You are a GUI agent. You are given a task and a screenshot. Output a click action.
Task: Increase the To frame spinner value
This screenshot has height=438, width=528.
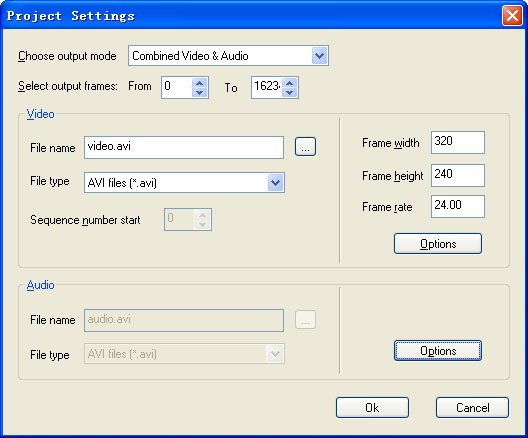coord(290,83)
